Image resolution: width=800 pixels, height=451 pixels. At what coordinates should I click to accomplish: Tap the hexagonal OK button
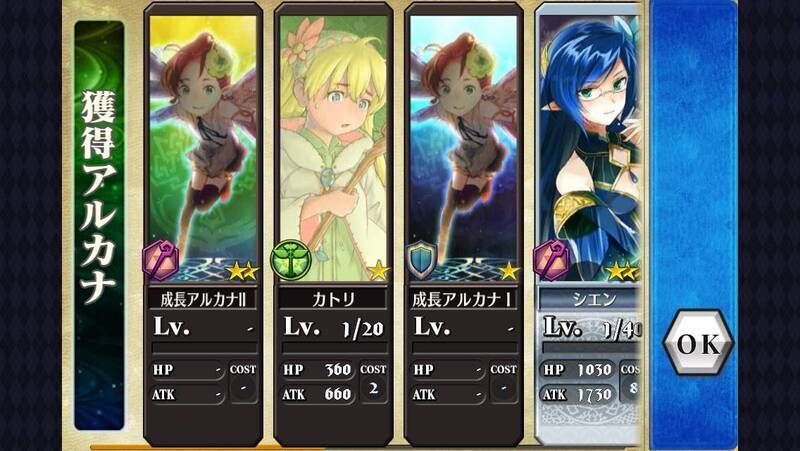[x=698, y=343]
